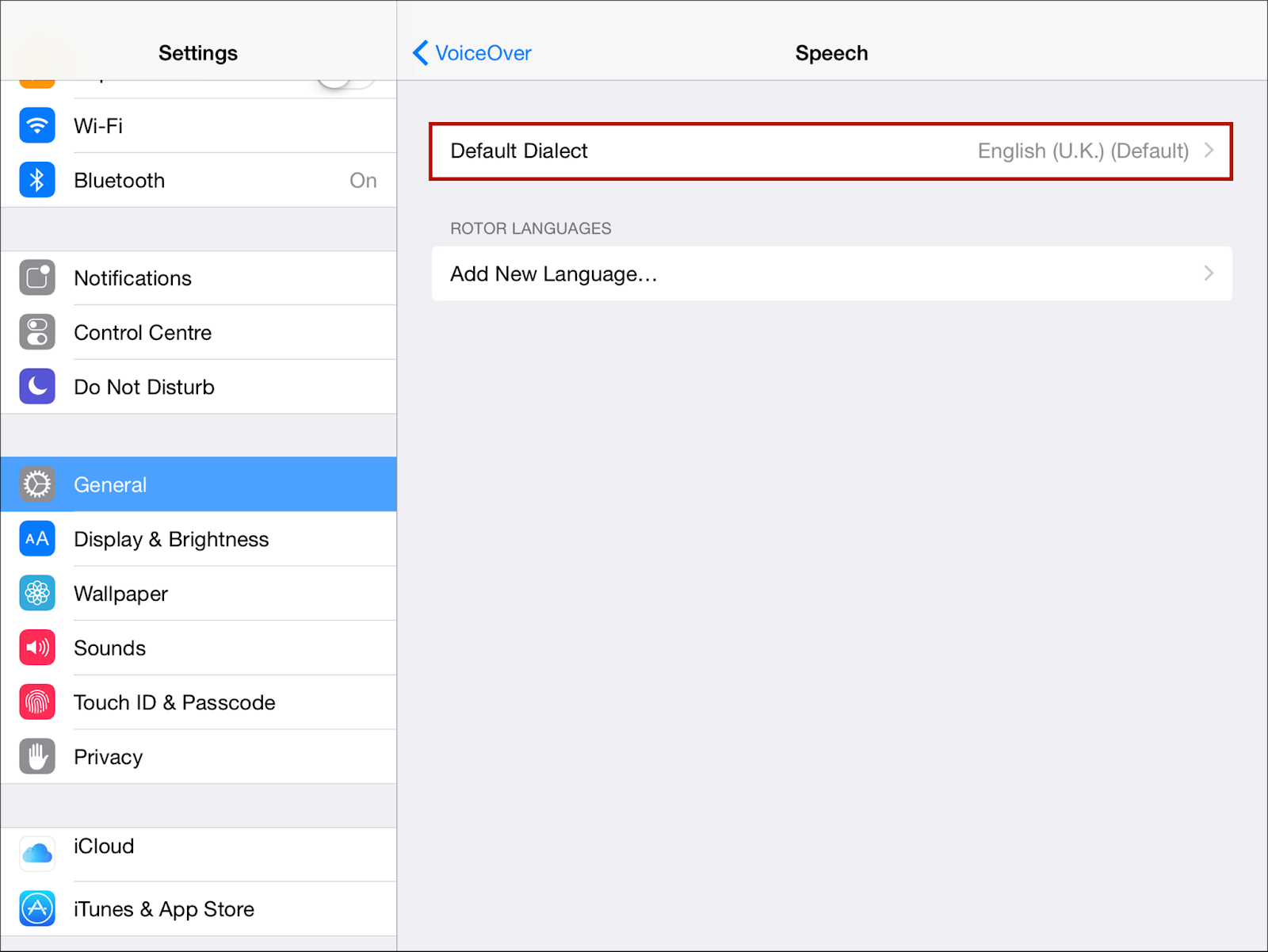
Task: Open the English (U.K.) (Default) dialect value
Action: (1083, 151)
